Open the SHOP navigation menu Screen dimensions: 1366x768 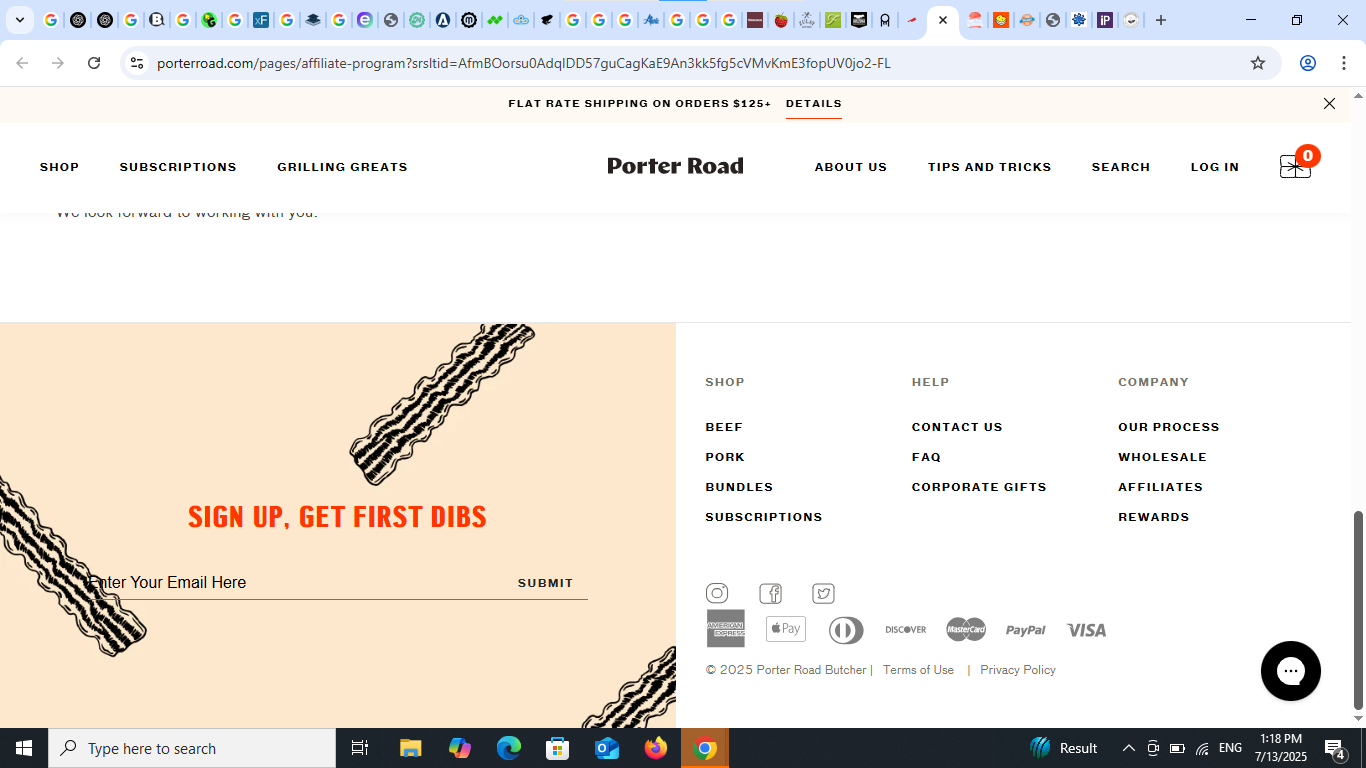click(x=59, y=167)
